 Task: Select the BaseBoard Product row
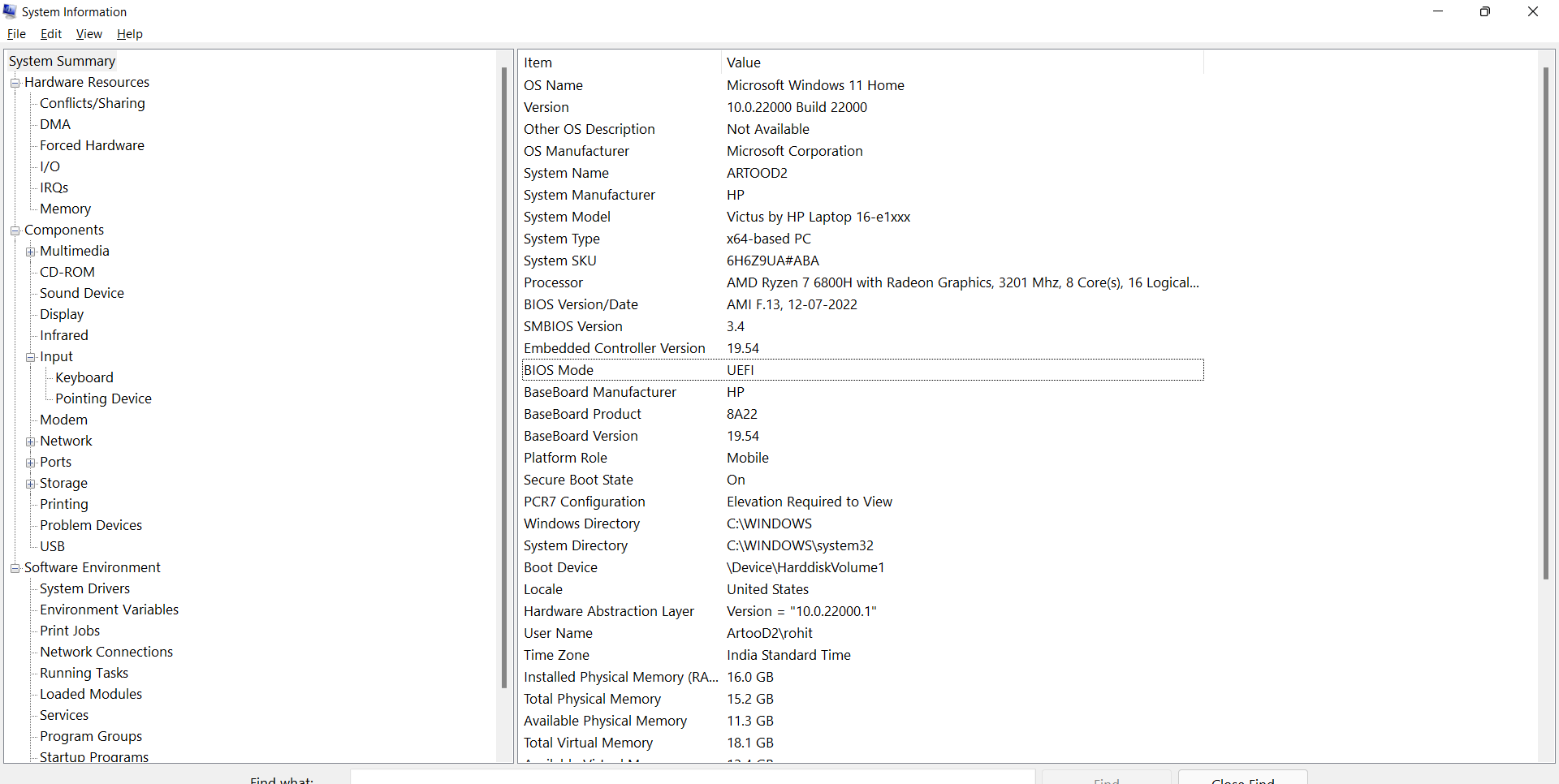pyautogui.click(x=862, y=414)
